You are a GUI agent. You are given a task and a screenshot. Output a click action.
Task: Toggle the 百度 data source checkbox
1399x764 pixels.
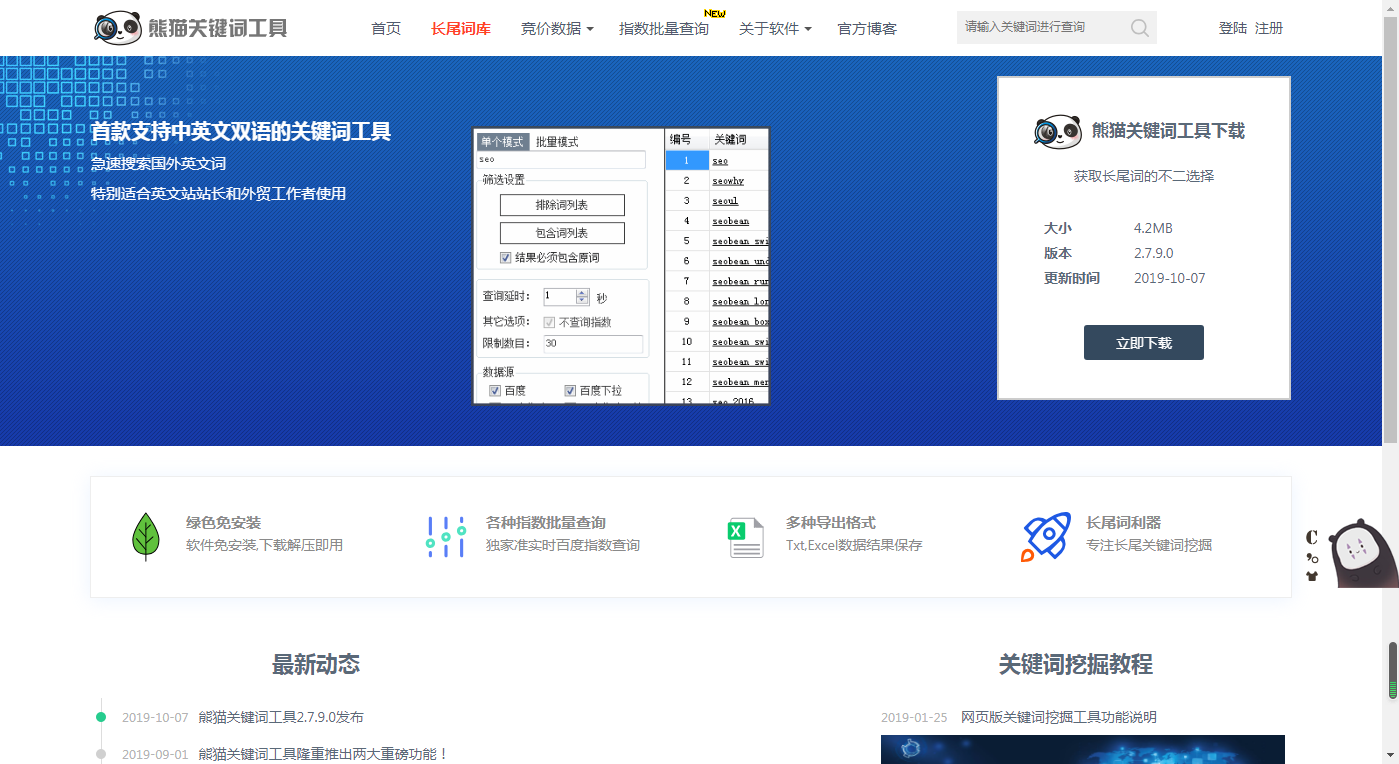(495, 391)
